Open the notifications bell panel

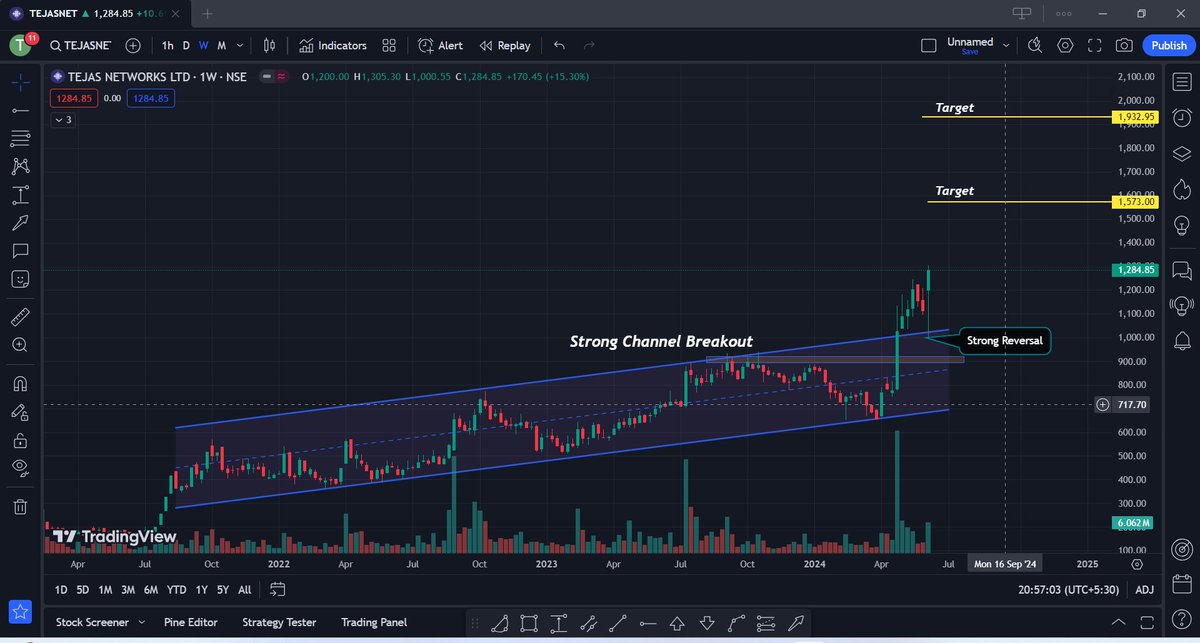tap(1181, 341)
